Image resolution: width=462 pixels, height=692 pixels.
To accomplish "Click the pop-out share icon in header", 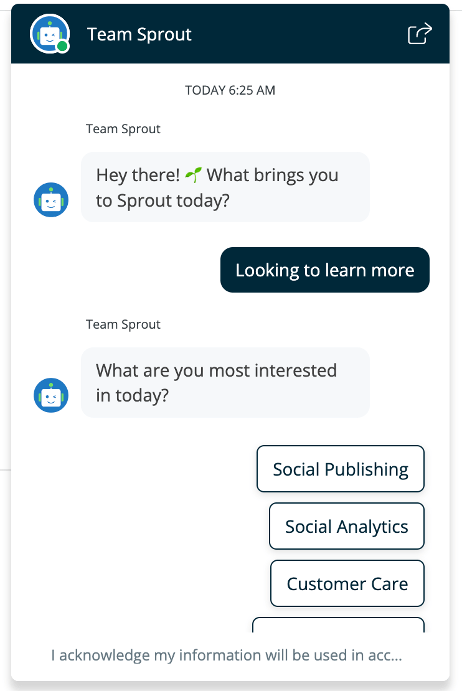I will pos(420,34).
